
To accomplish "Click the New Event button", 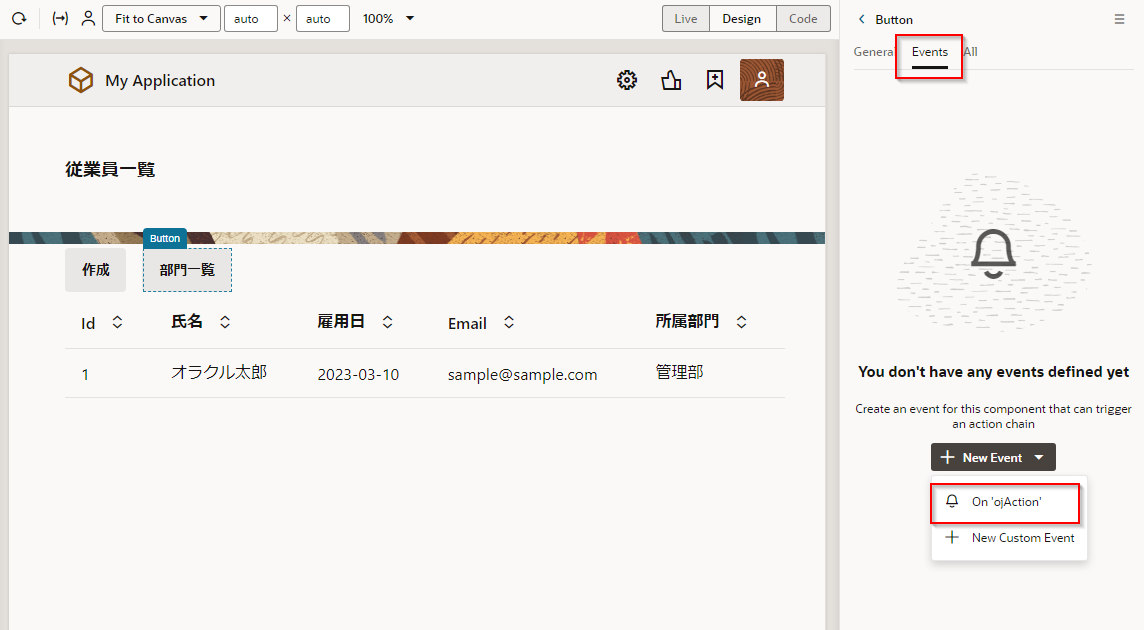I will pyautogui.click(x=992, y=458).
